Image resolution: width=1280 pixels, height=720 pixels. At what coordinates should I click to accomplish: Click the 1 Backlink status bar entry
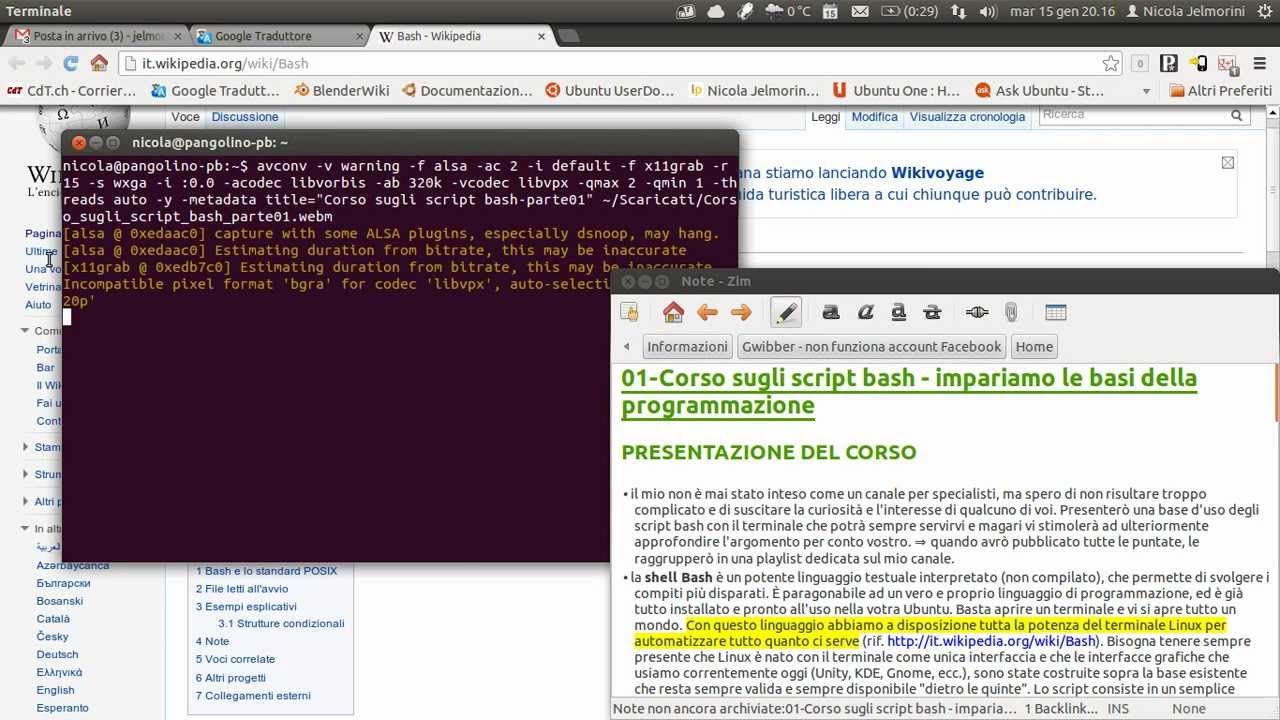(x=1060, y=709)
